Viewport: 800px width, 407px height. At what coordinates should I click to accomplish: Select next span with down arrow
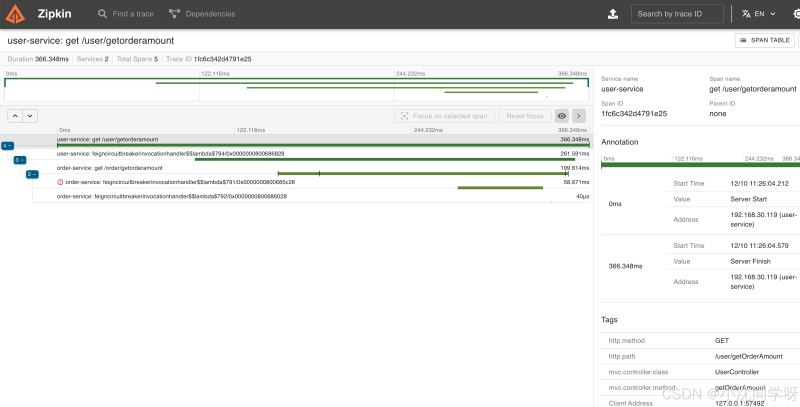[x=30, y=116]
